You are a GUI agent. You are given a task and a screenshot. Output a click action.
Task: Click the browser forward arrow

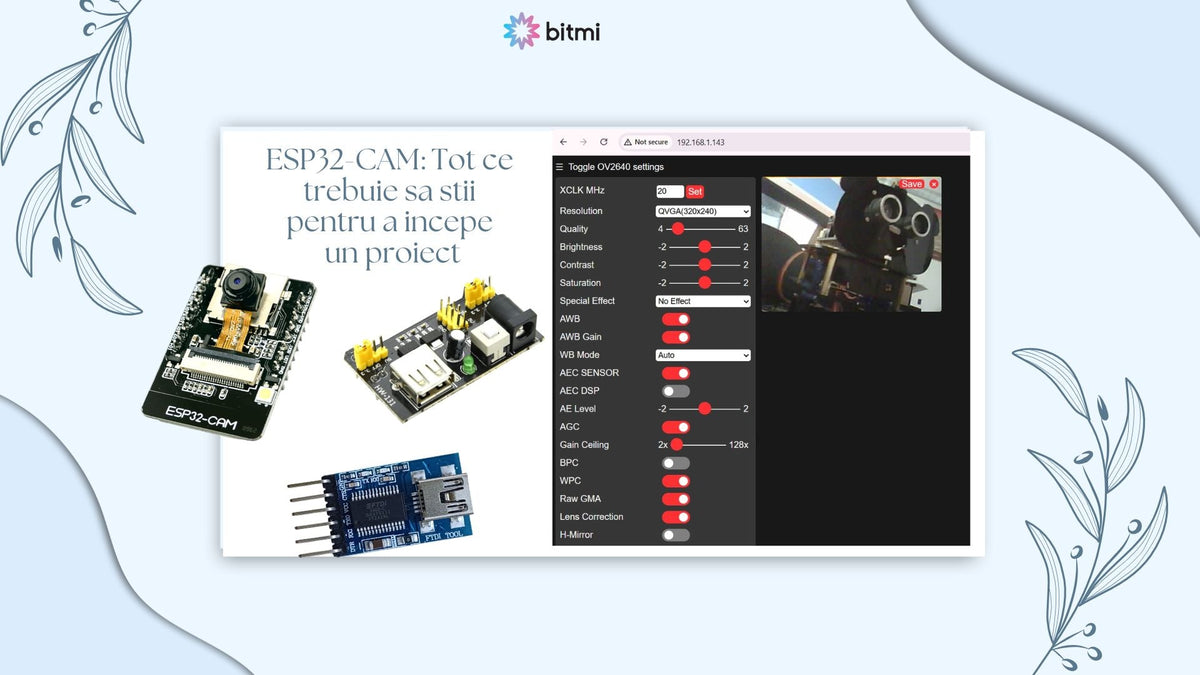click(584, 142)
